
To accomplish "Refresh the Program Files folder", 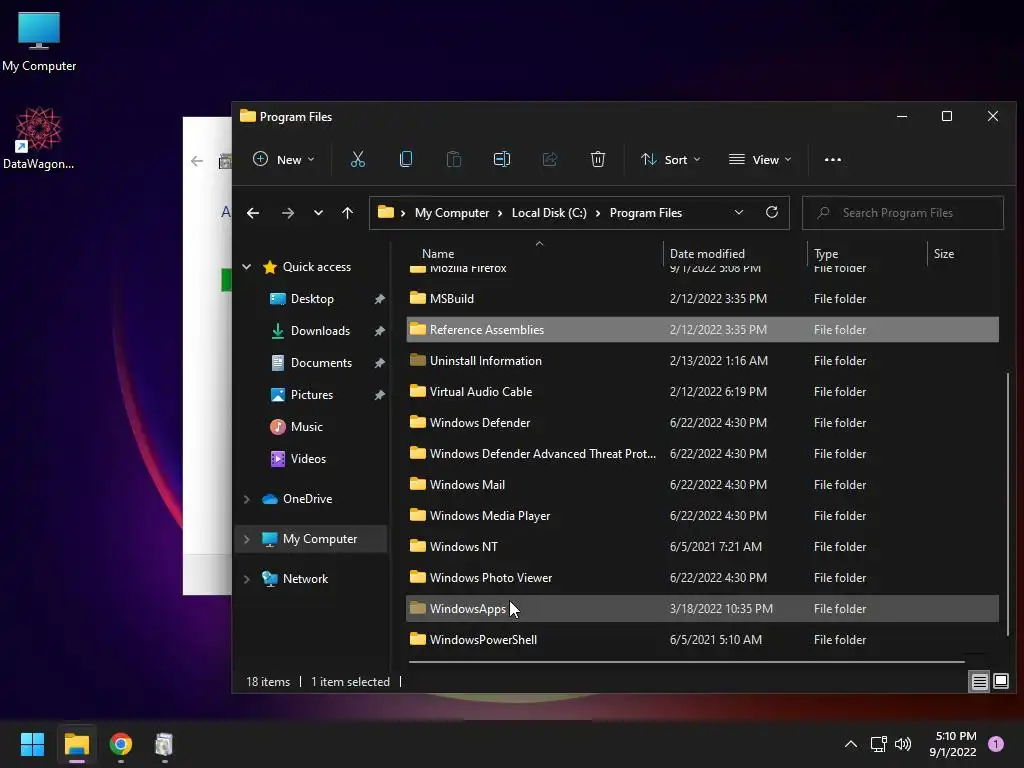I will point(772,212).
